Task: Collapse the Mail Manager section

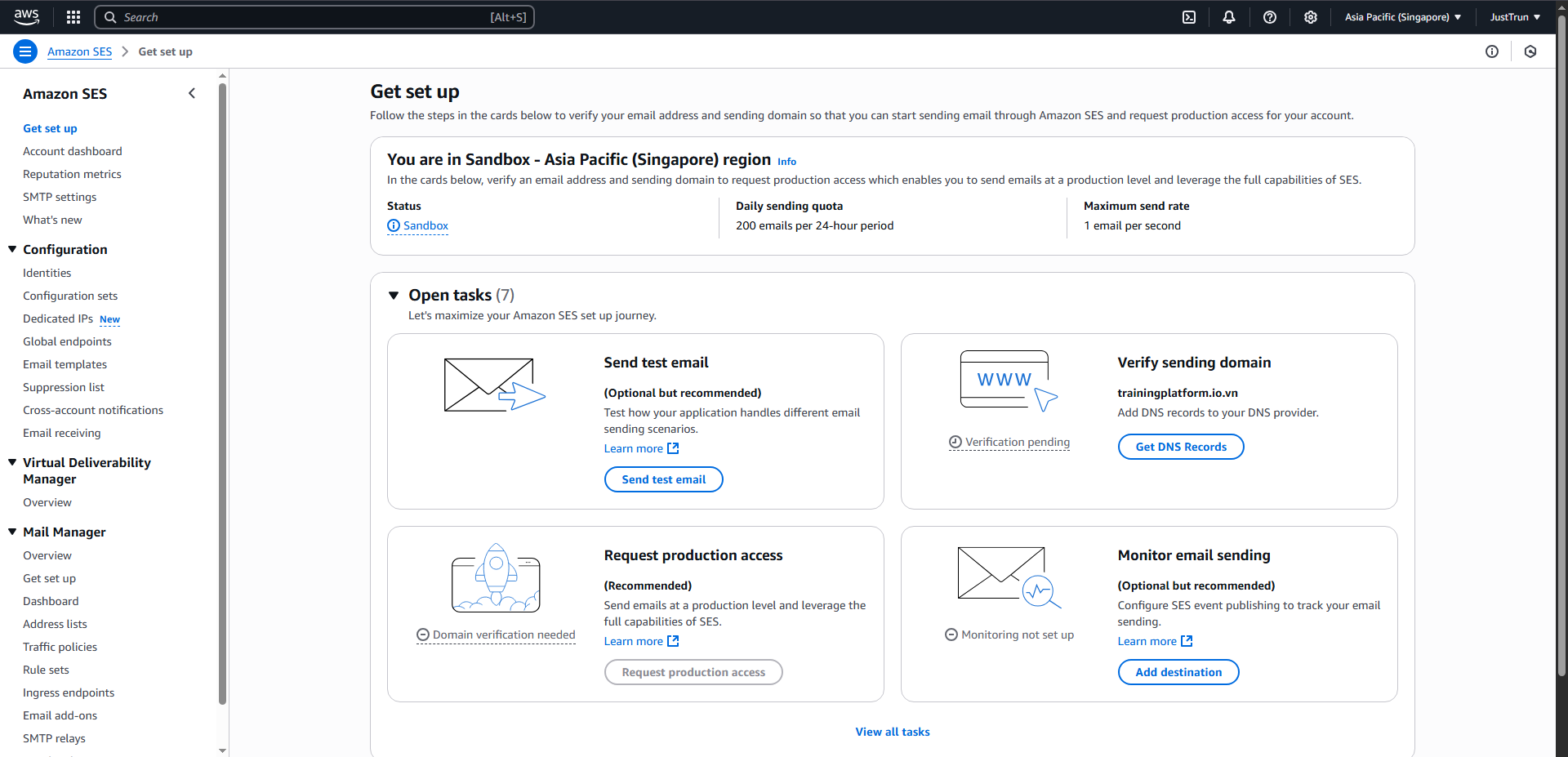Action: click(12, 532)
